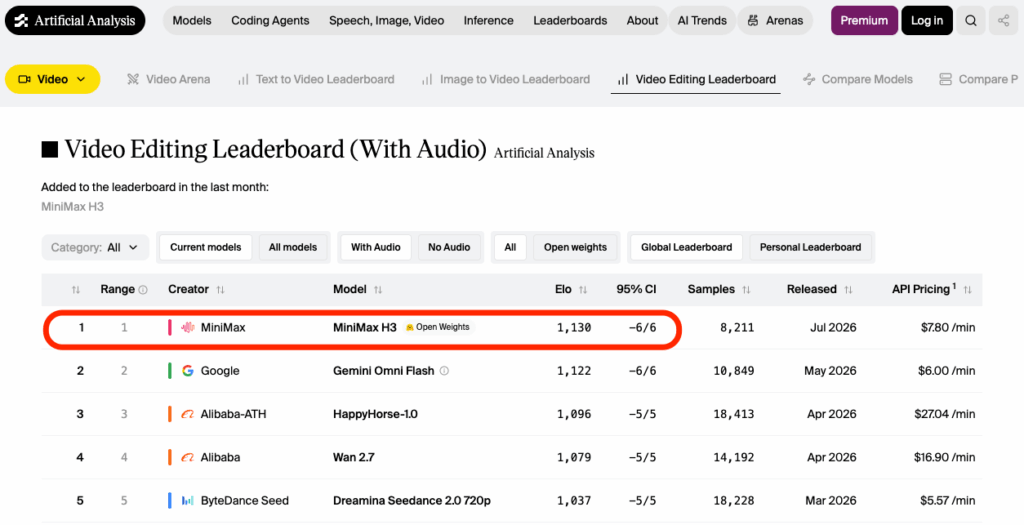Click the Google creator logo
1024x525 pixels.
pyautogui.click(x=187, y=370)
